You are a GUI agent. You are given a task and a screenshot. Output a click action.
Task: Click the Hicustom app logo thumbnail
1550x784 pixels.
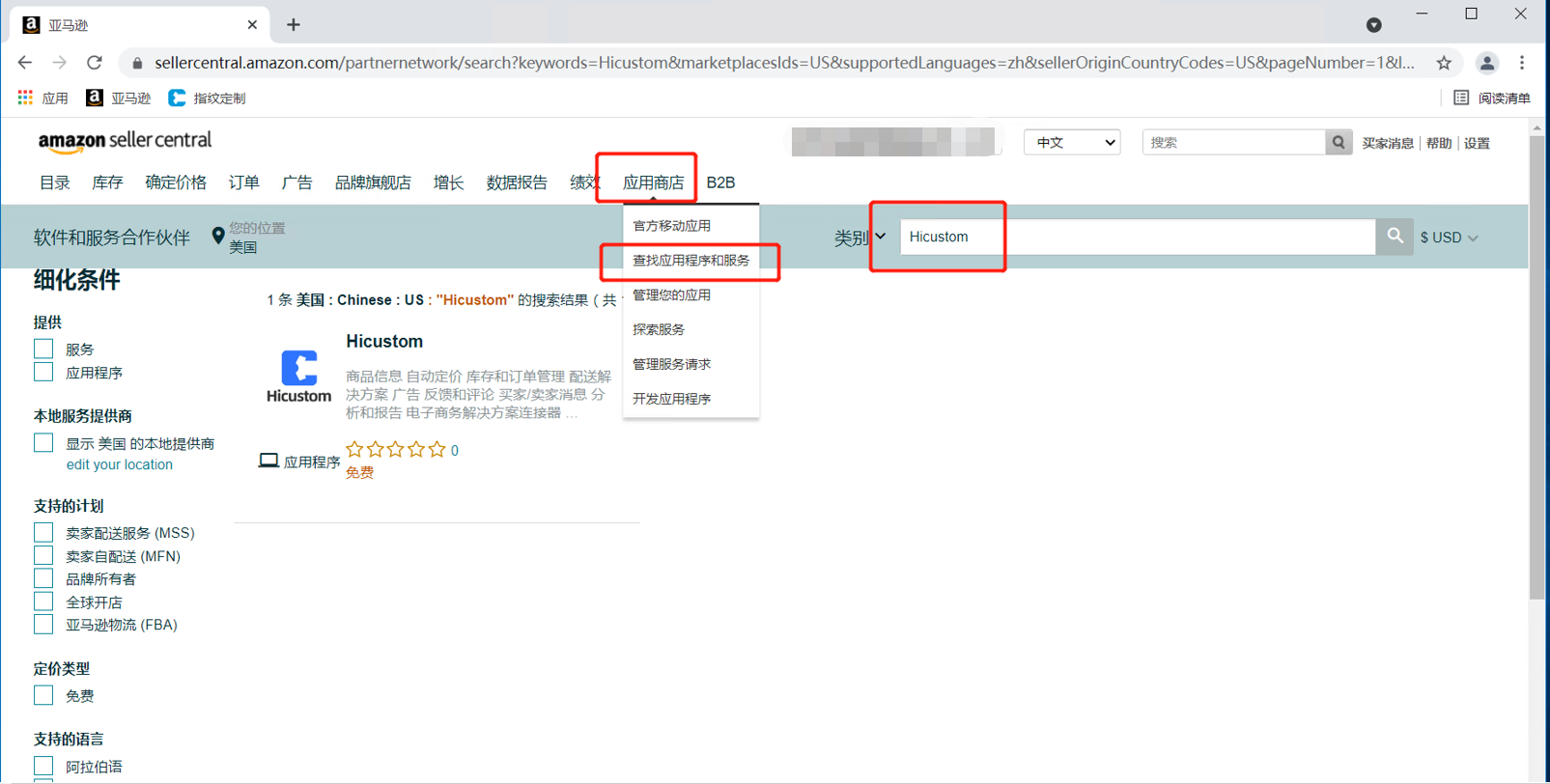[298, 377]
